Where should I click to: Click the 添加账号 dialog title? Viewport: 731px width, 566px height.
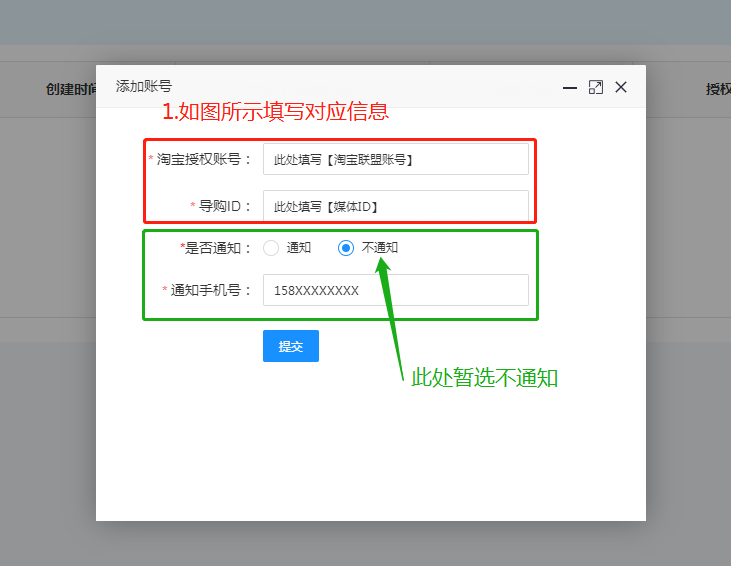click(144, 87)
